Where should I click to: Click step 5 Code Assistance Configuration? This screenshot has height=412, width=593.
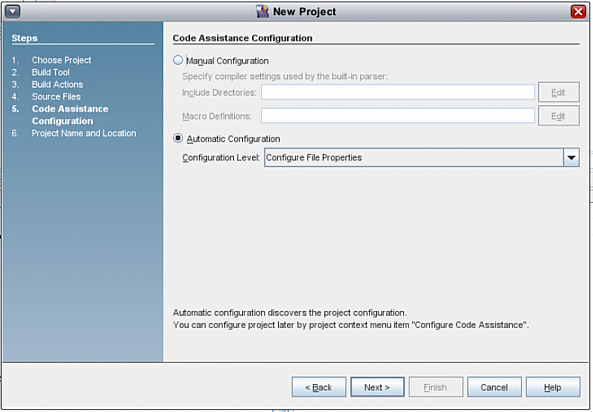(70, 115)
